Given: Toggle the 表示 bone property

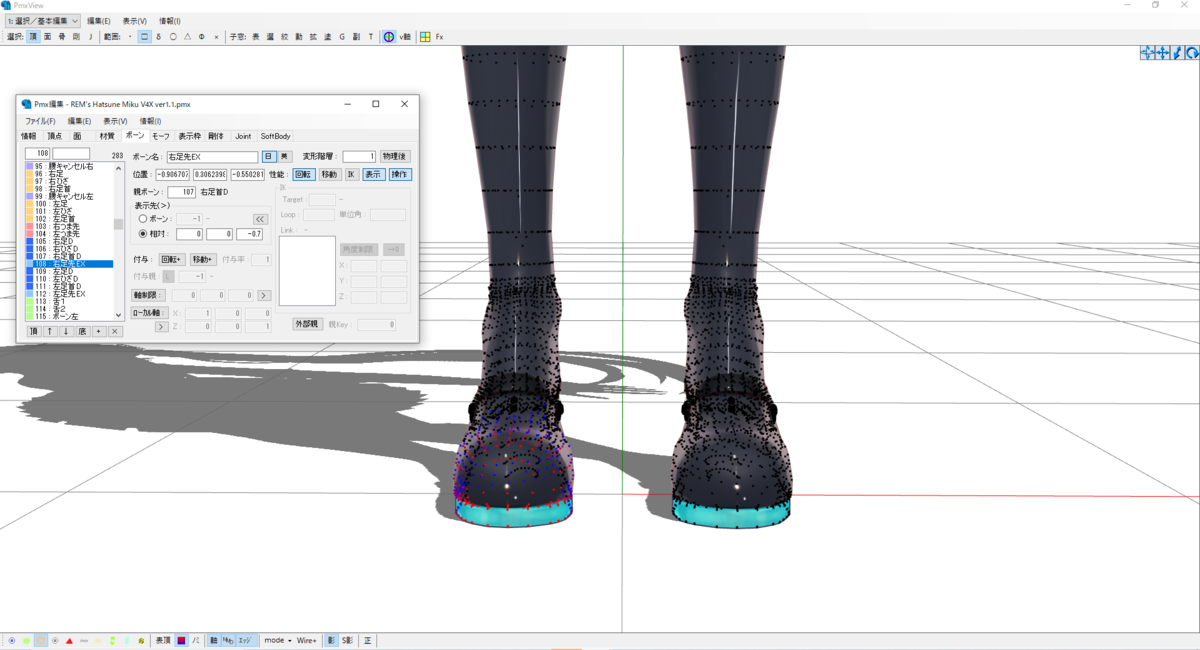Looking at the screenshot, I should tap(373, 174).
